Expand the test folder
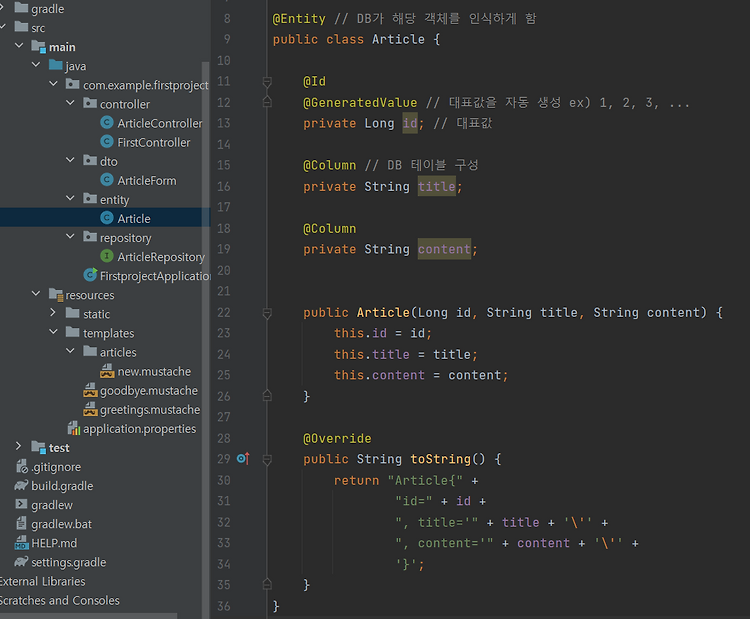 19,446
